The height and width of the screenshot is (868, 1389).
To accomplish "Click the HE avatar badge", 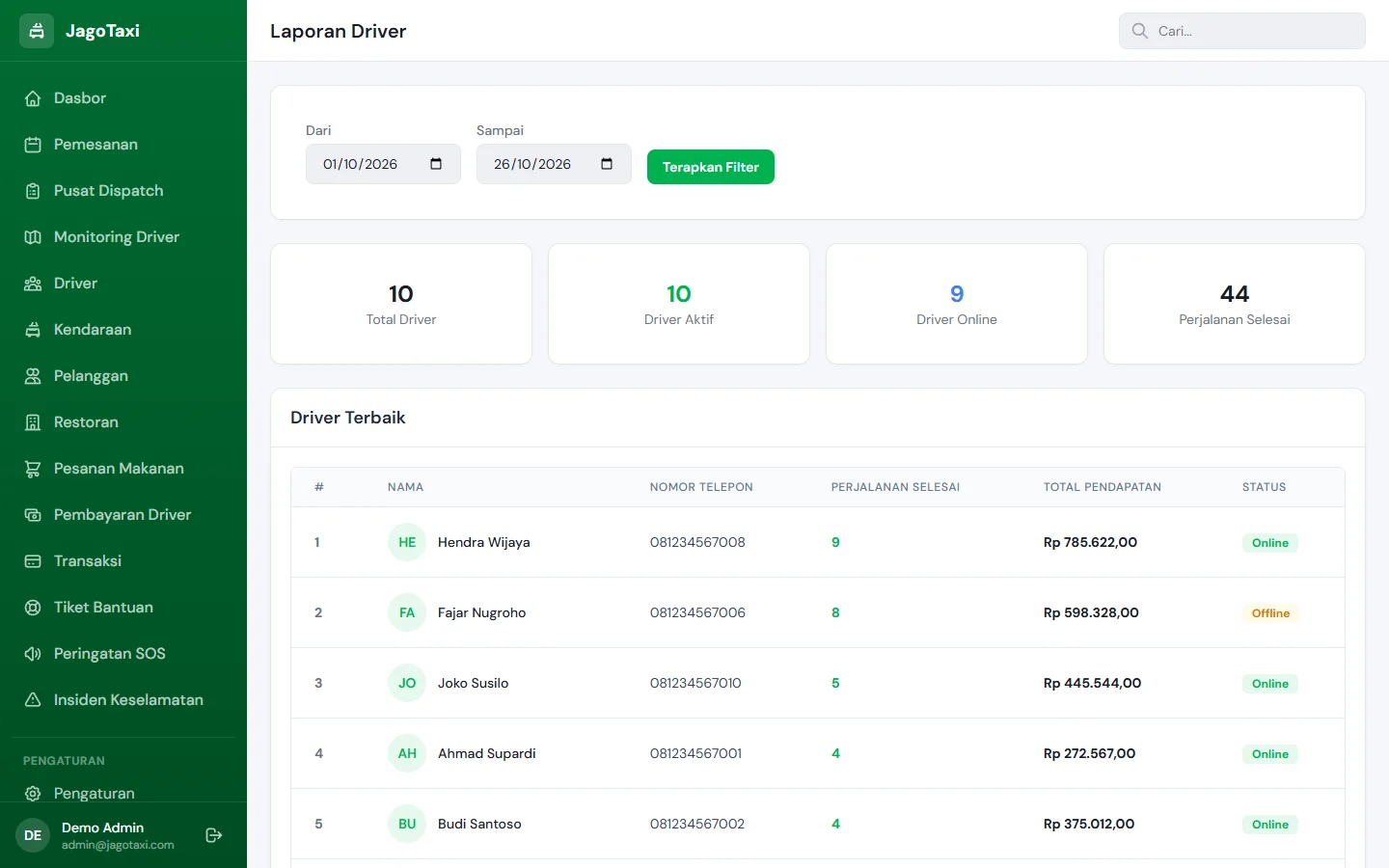I will [x=407, y=542].
